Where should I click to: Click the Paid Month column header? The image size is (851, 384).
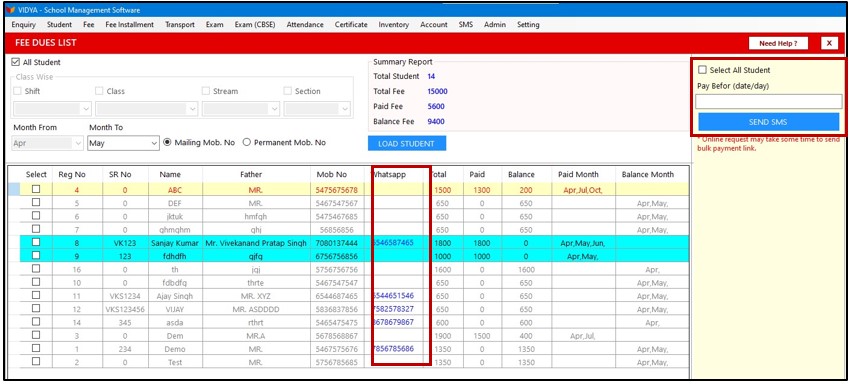click(x=578, y=175)
